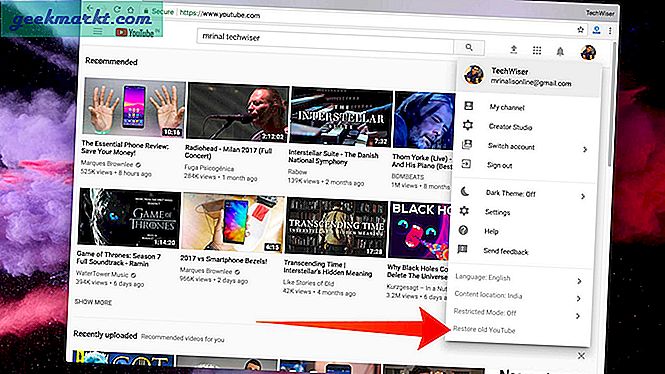665x374 pixels.
Task: Choose Send feedback menu entry
Action: (506, 251)
